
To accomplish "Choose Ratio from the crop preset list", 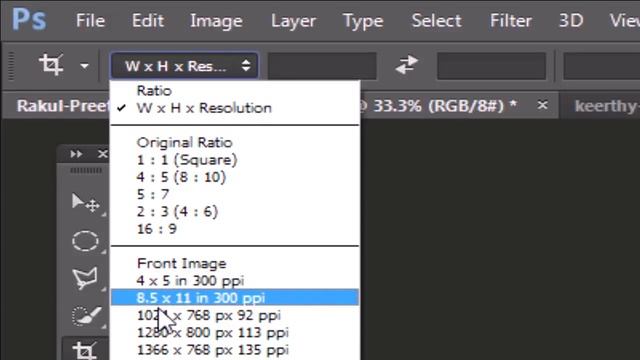I will [235, 91].
